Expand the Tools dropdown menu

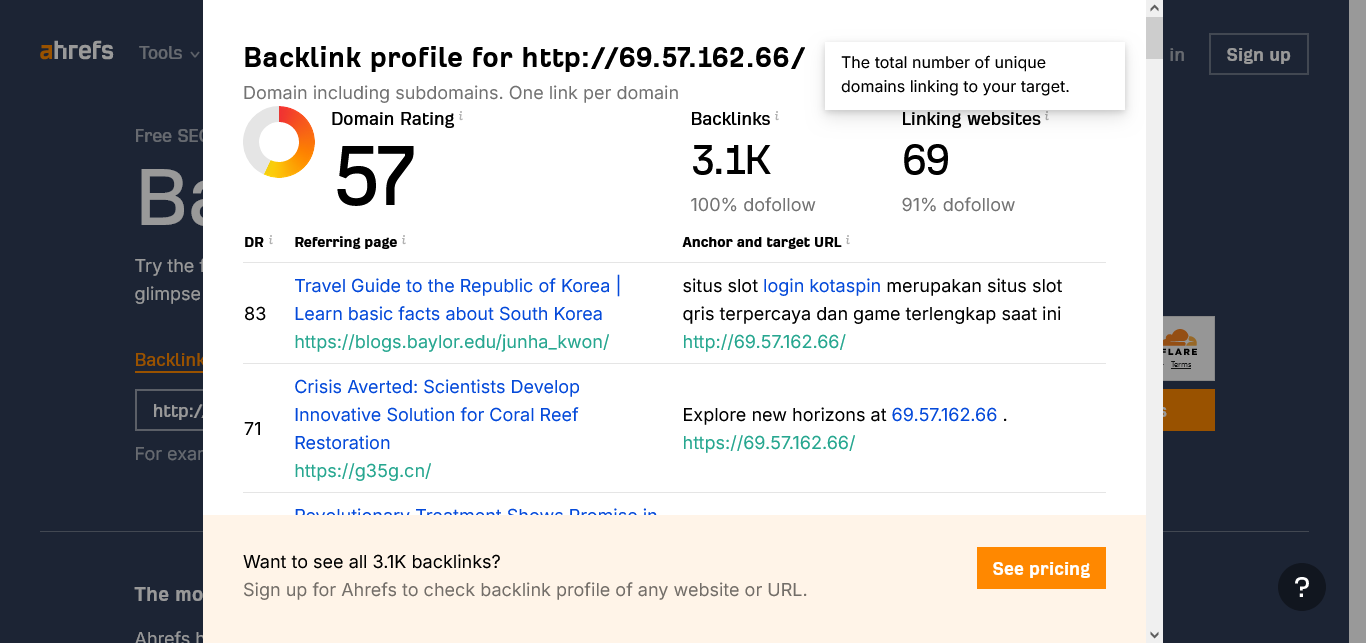pyautogui.click(x=169, y=53)
